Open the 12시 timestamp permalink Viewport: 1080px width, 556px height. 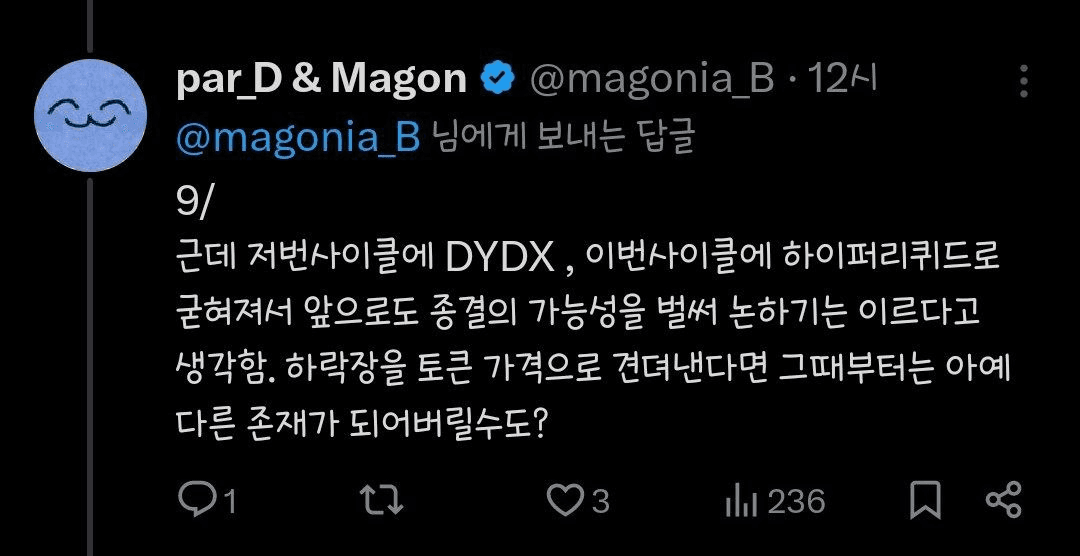point(843,79)
